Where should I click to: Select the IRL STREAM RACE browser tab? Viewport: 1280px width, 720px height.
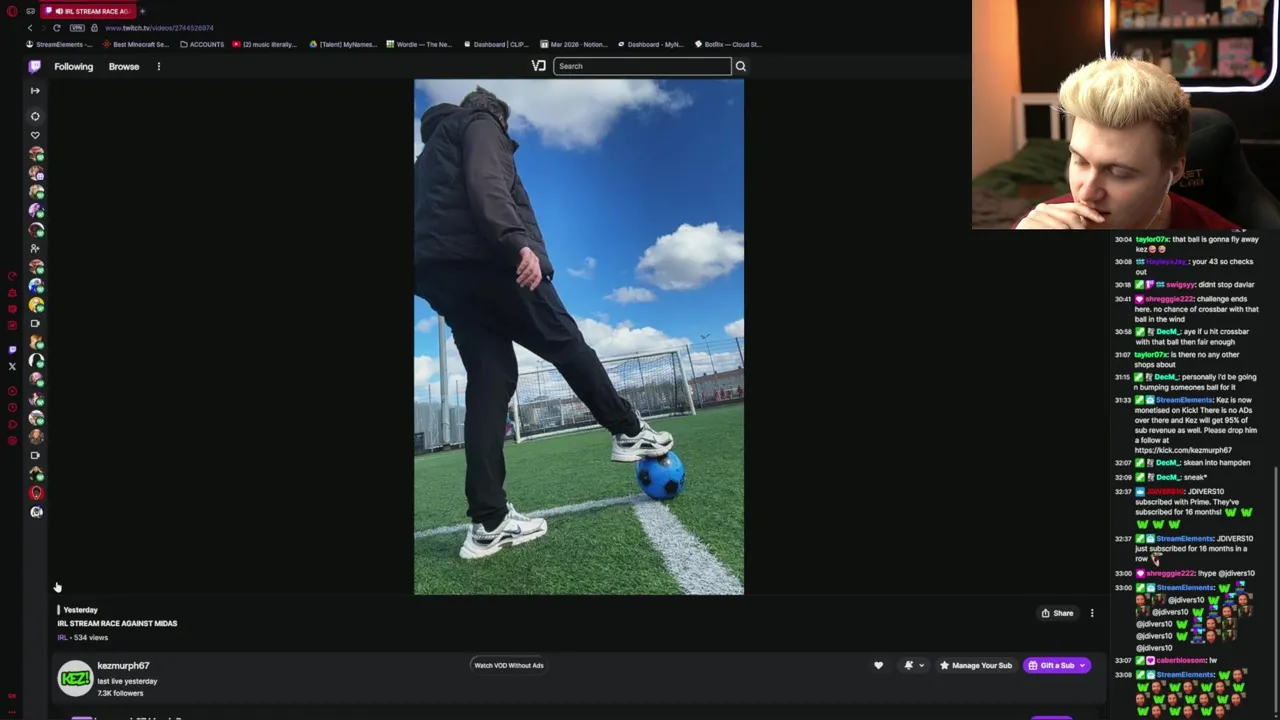[x=88, y=11]
